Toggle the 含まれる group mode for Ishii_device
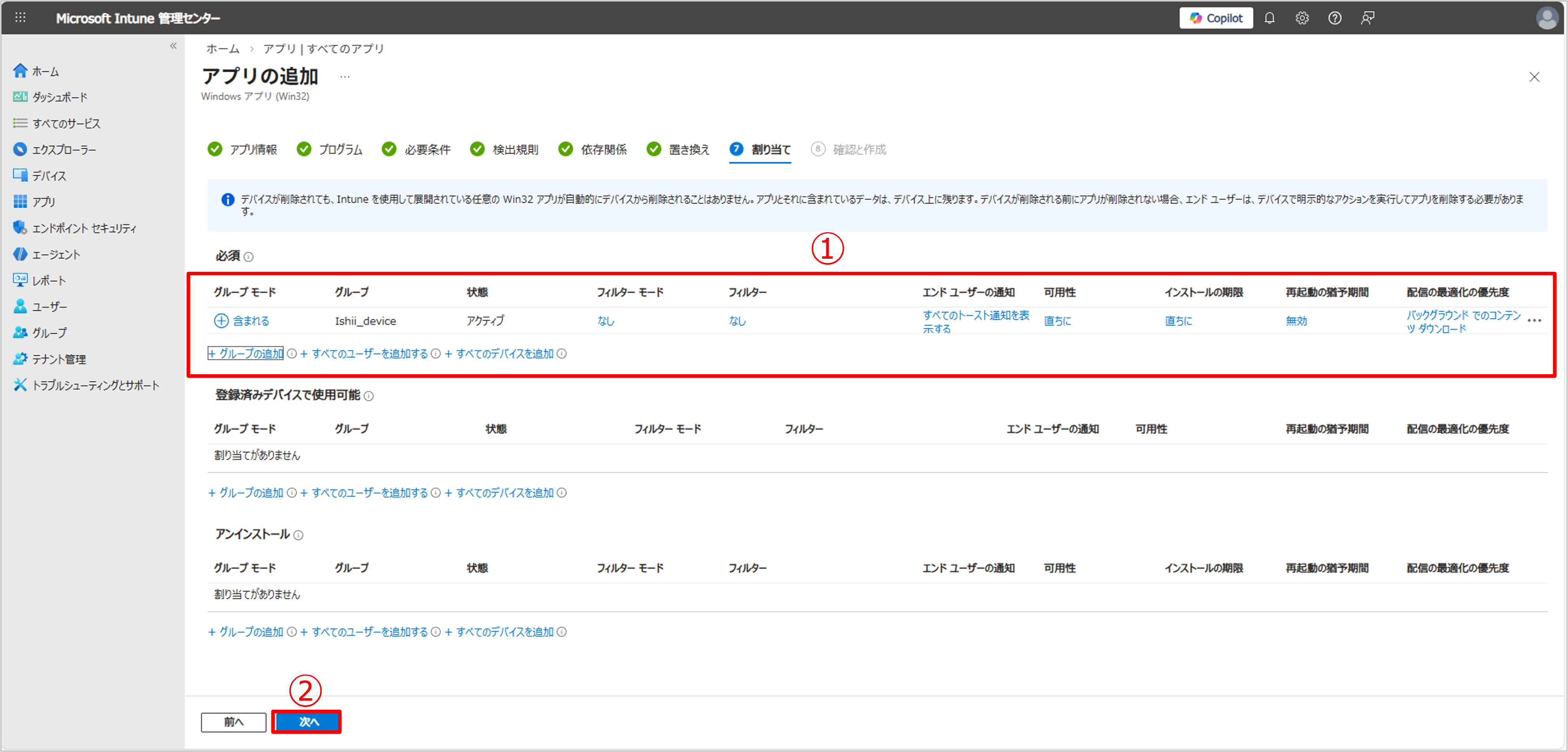This screenshot has height=752, width=1568. (242, 321)
